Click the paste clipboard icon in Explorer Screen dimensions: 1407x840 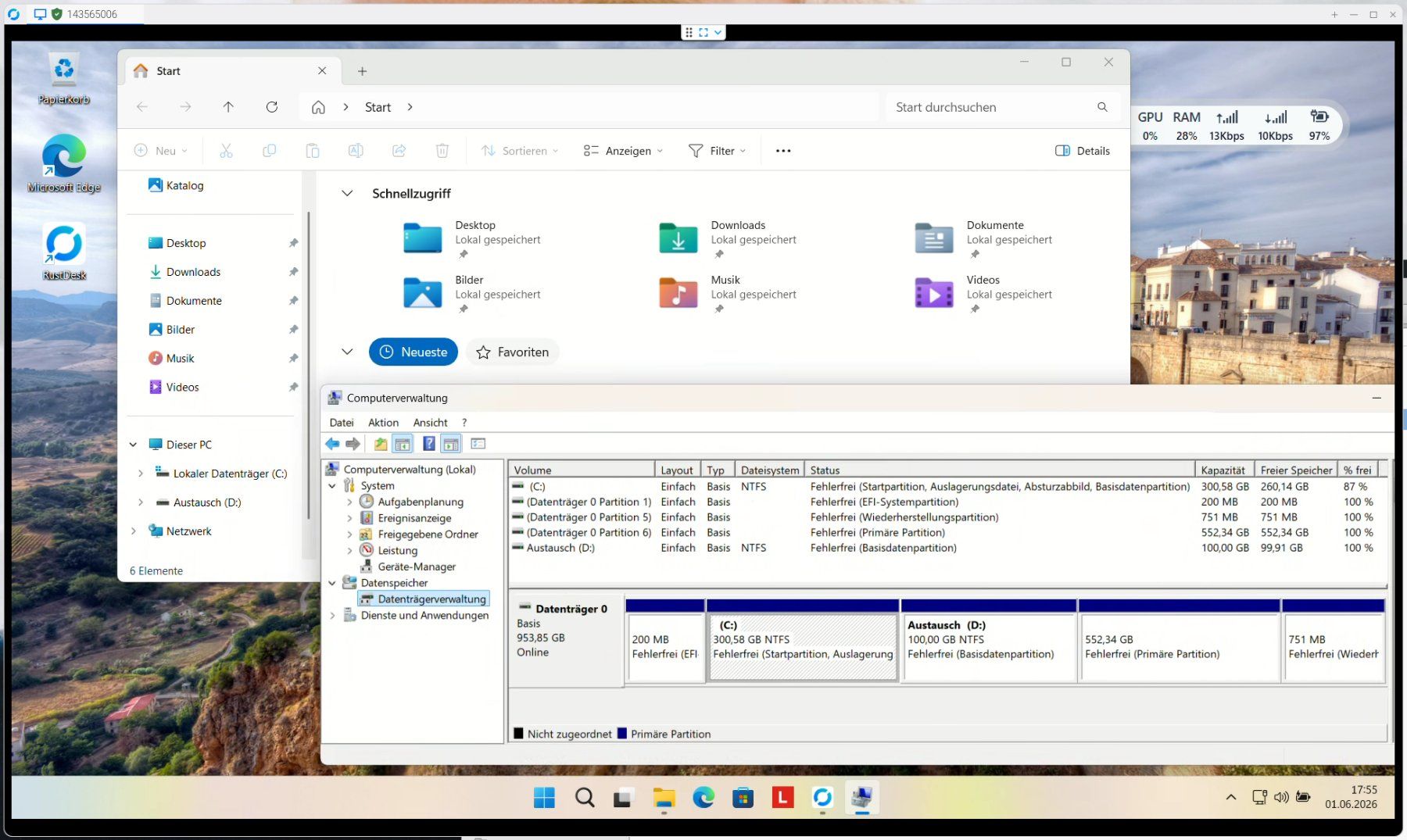pos(313,151)
